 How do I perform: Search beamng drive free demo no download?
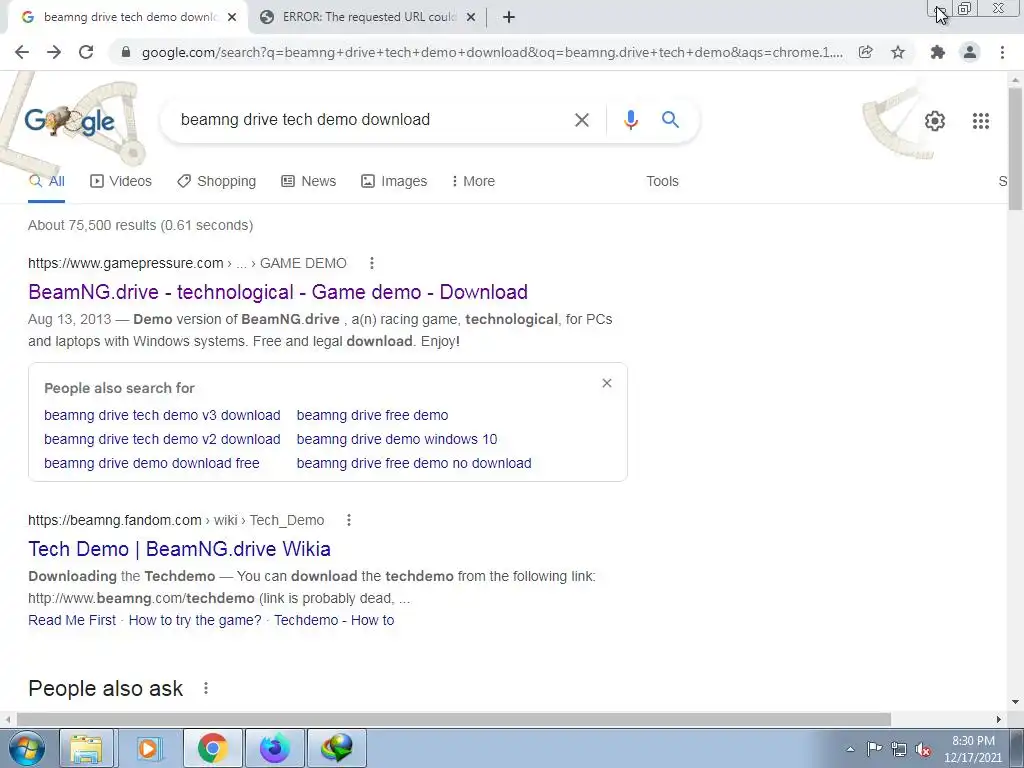(414, 463)
